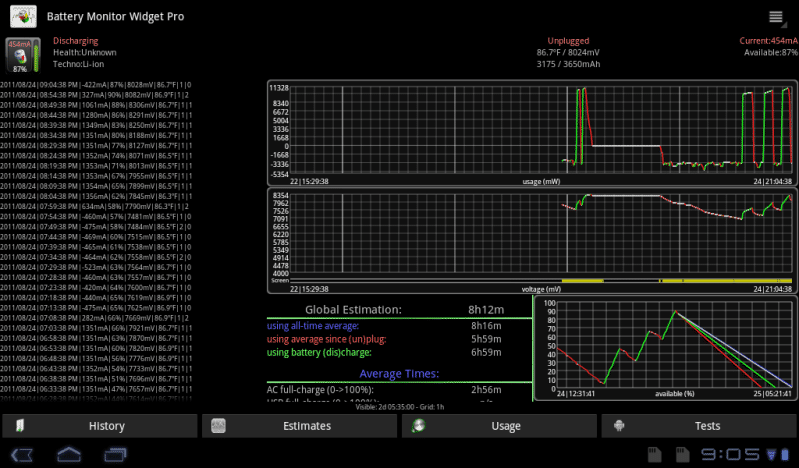Select history row 07:59:38 PM 634mA
Screen dimensions: 799x468
pyautogui.click(x=95, y=206)
